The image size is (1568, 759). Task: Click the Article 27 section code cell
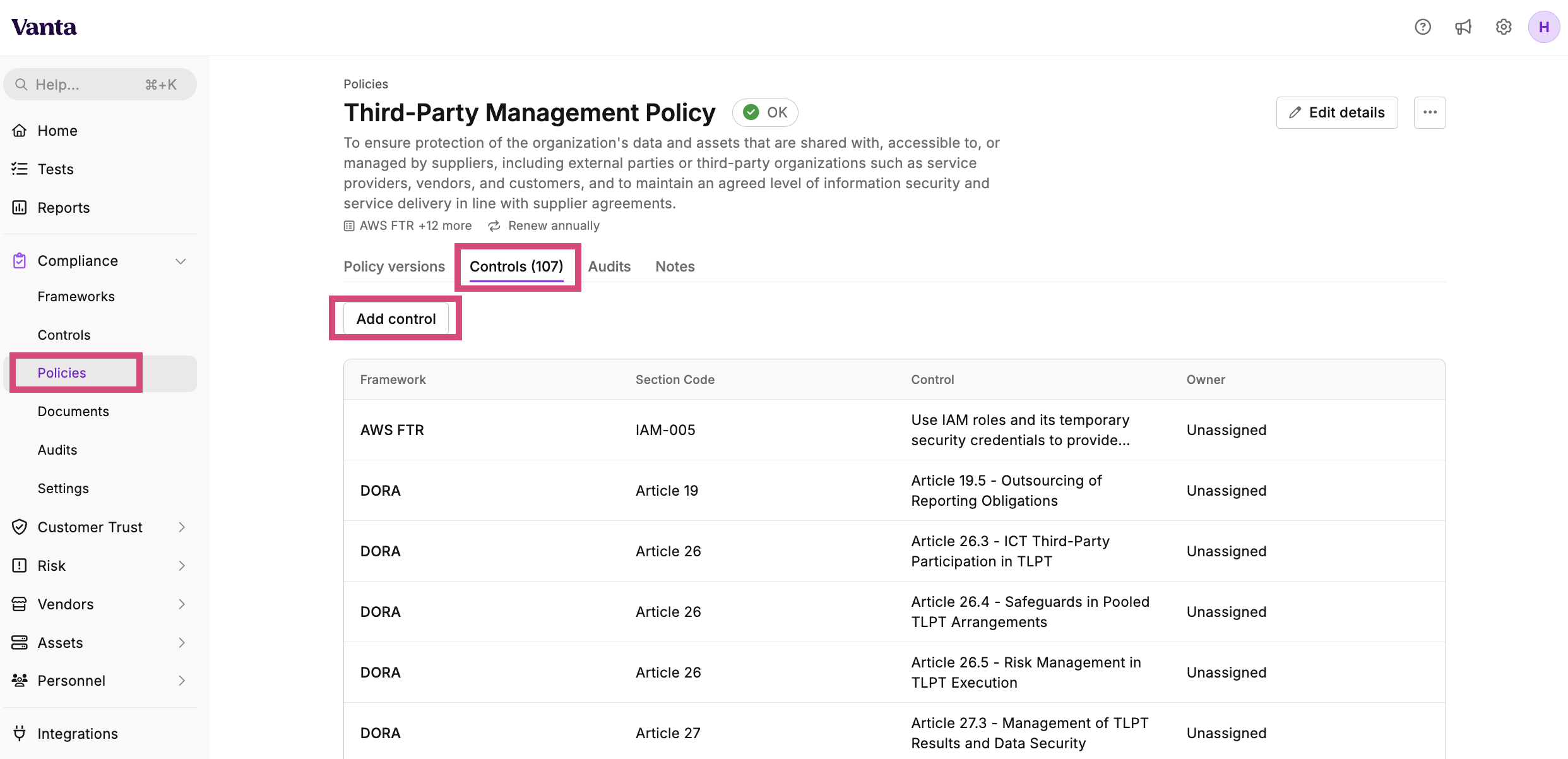coord(668,733)
